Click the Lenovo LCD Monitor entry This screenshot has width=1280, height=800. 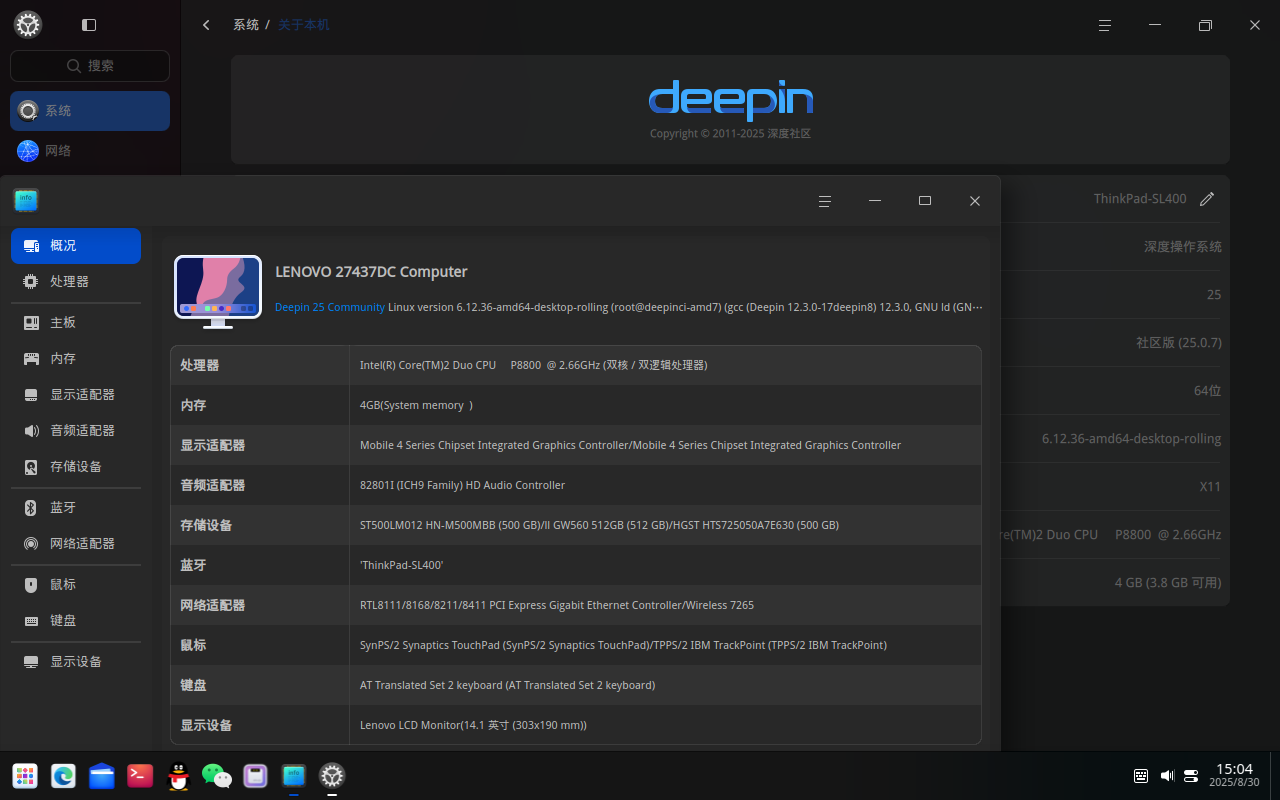click(x=473, y=726)
